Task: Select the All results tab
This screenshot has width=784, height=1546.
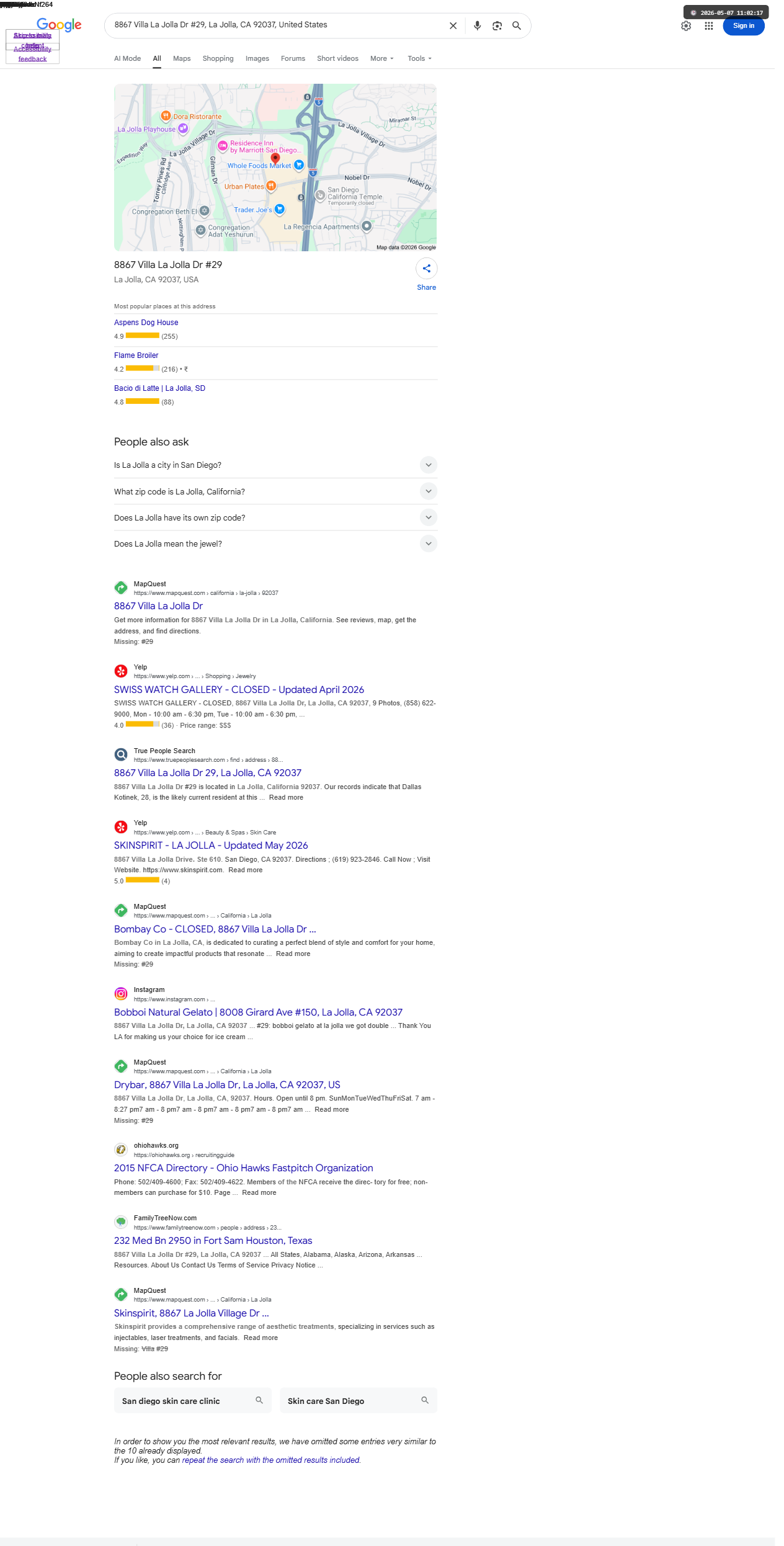Action: 157,58
